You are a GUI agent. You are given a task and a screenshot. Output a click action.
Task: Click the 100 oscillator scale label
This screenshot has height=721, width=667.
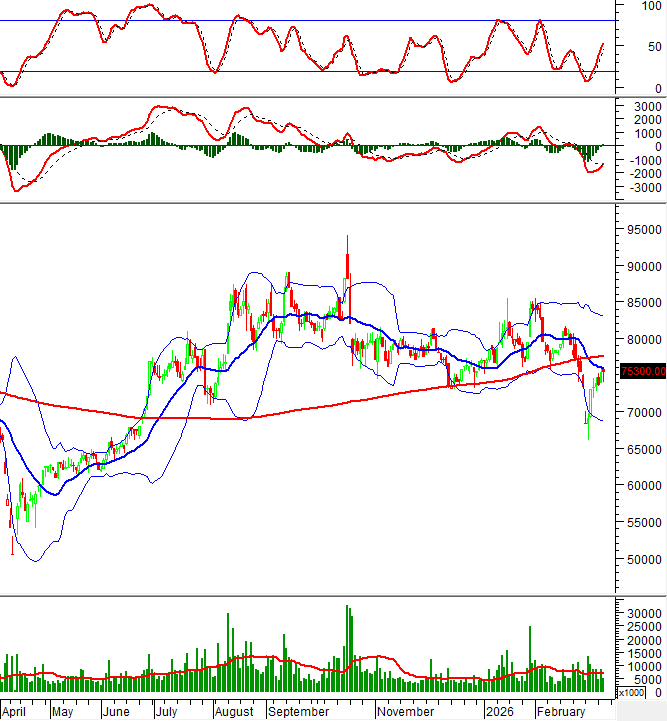click(x=651, y=7)
